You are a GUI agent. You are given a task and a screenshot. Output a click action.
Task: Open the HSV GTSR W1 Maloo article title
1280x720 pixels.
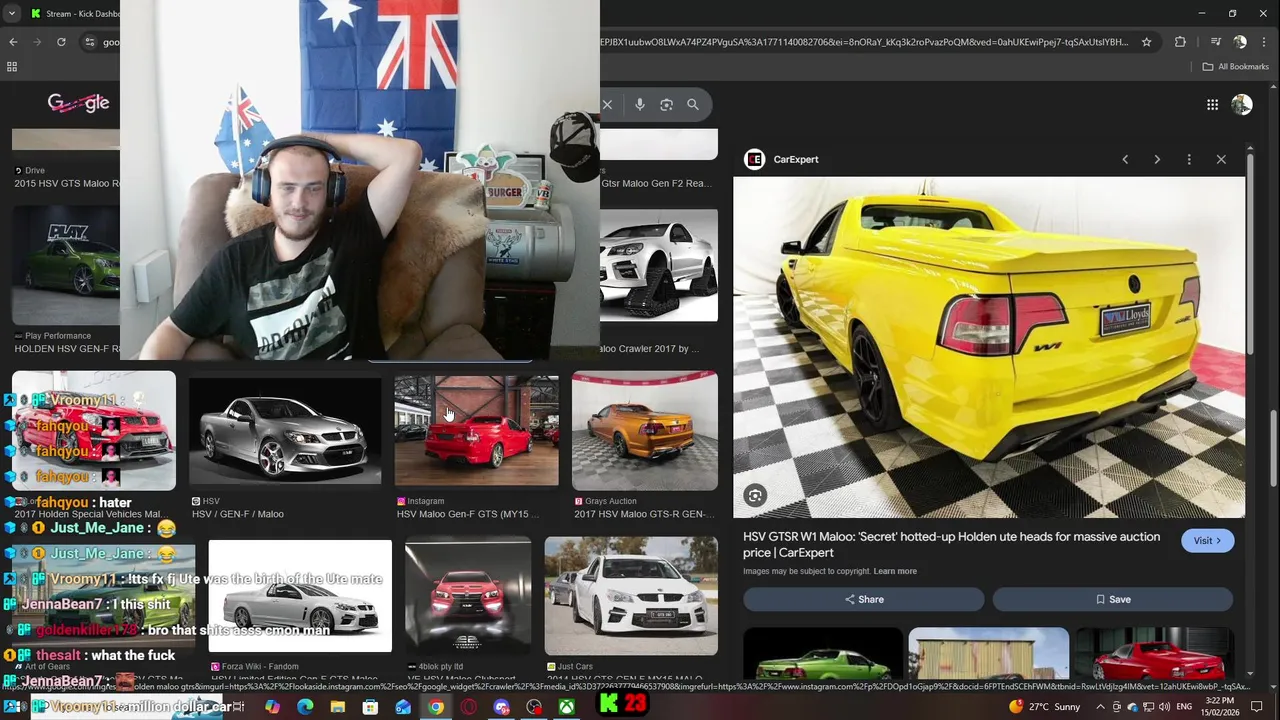point(951,544)
